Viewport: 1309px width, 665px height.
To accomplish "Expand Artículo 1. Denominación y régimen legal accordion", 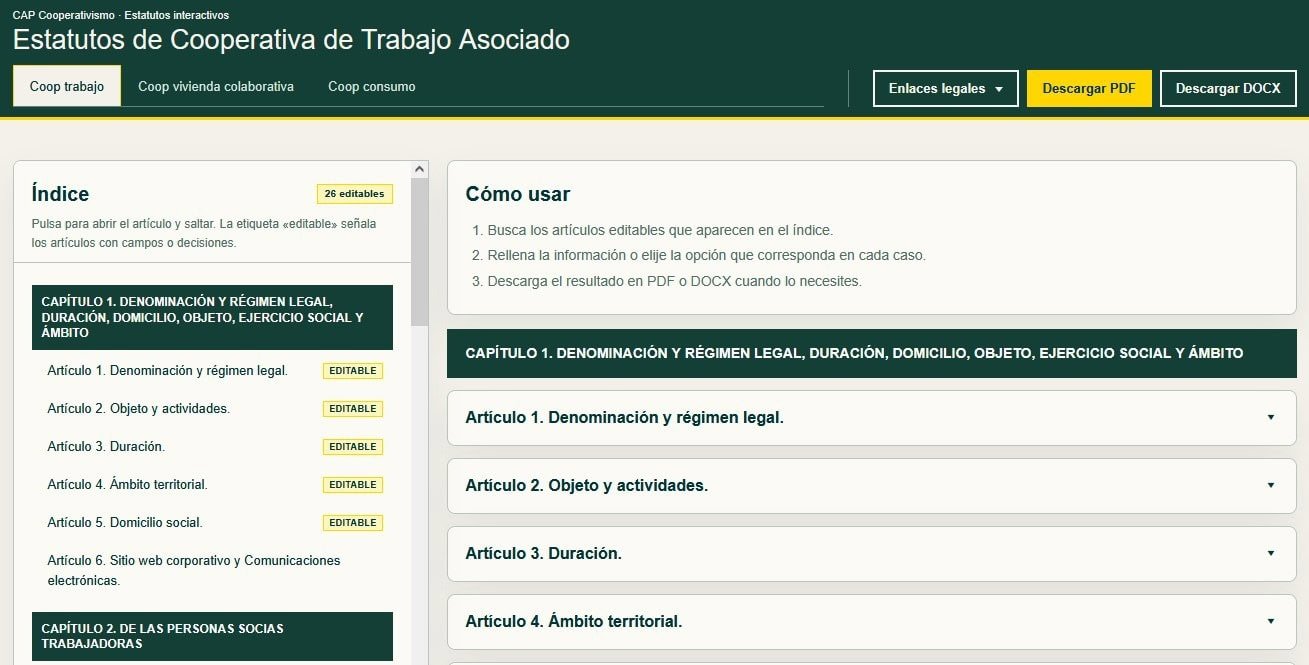I will pos(871,417).
